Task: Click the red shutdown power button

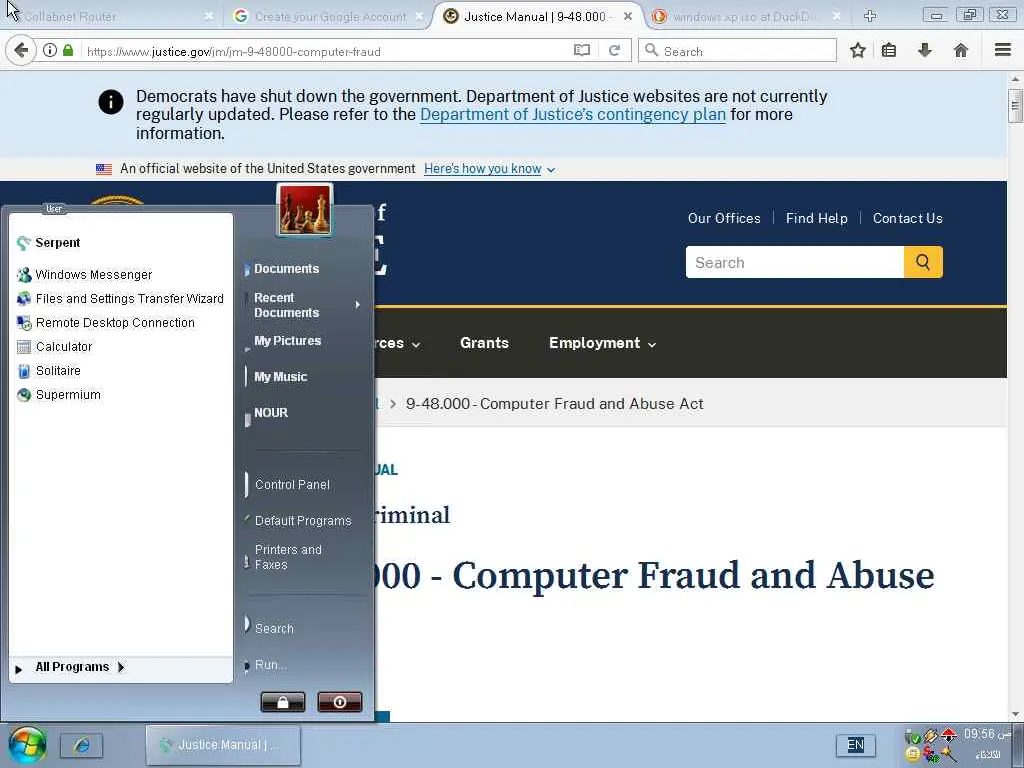Action: pos(340,702)
